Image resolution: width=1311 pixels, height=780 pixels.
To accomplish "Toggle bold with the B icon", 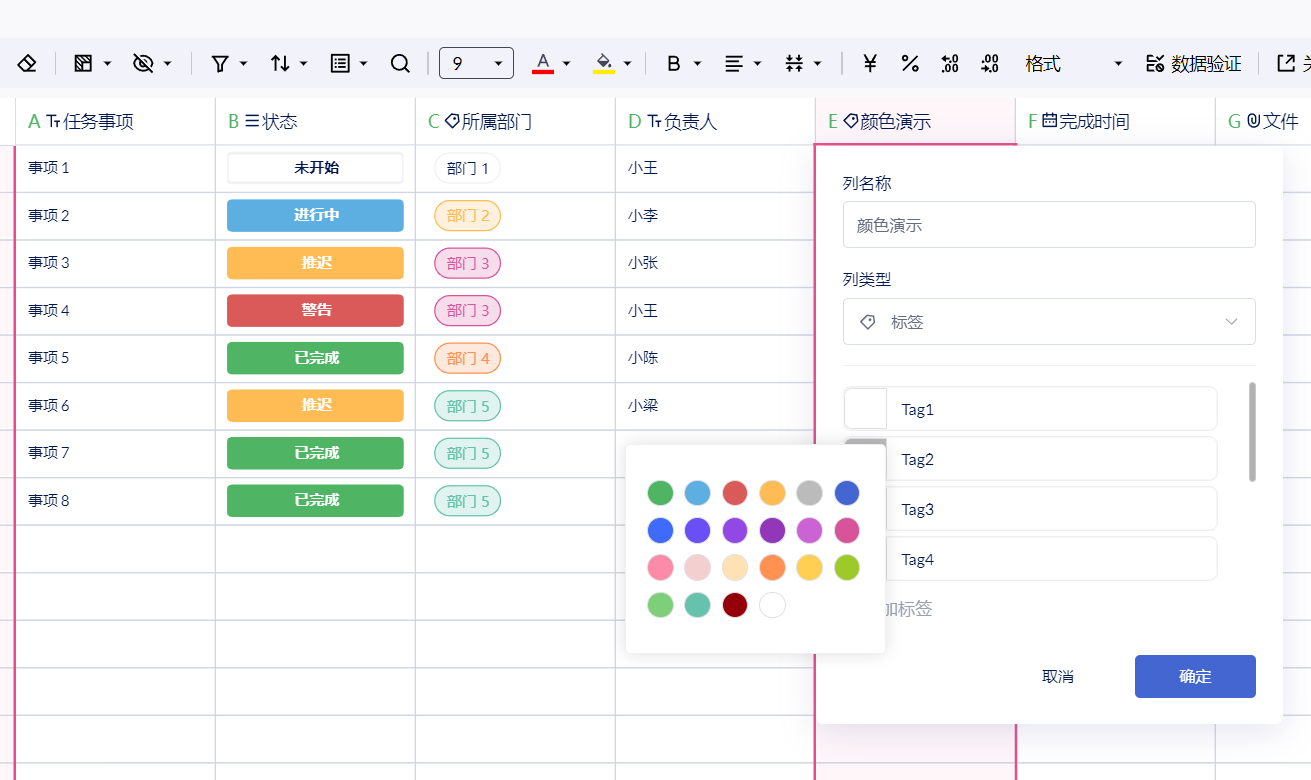I will [x=673, y=63].
